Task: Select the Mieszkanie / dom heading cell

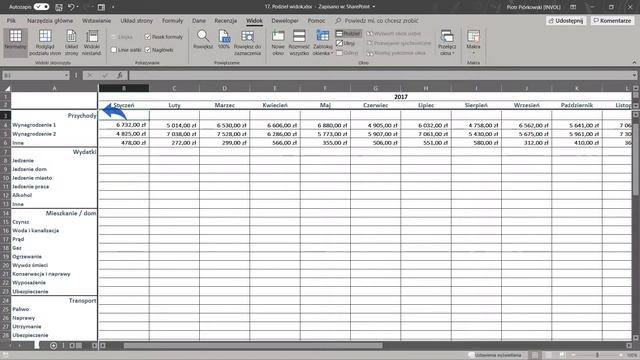Action: click(x=54, y=213)
